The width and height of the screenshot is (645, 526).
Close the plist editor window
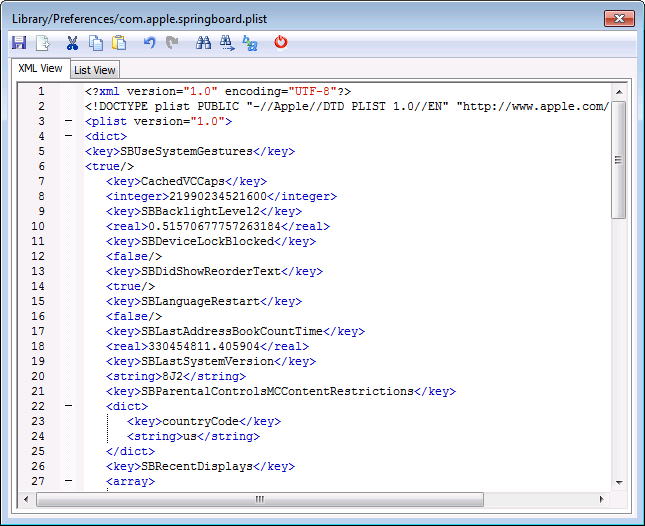click(620, 18)
